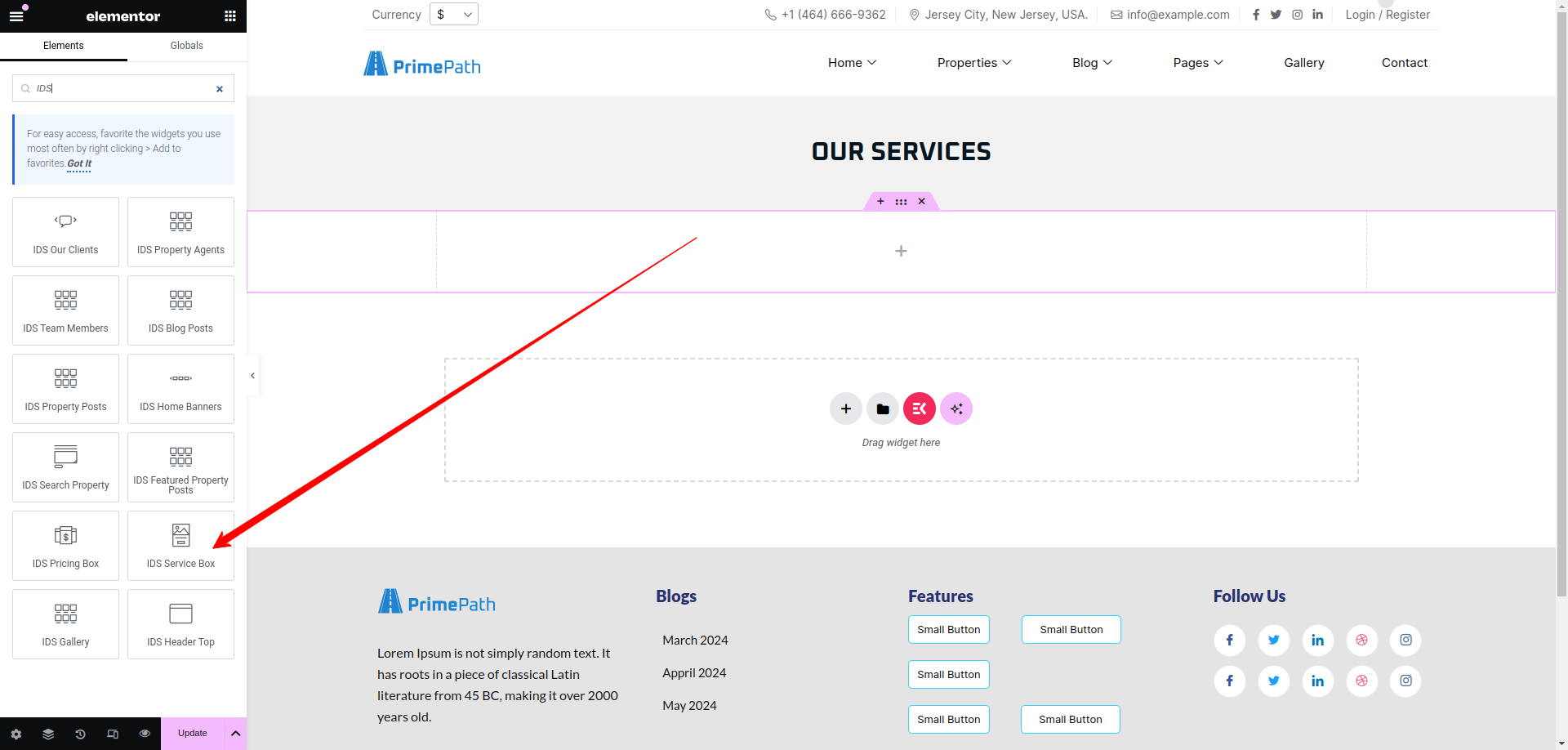Viewport: 1568px width, 750px height.
Task: Select the IDS Header Top widget
Action: (180, 624)
